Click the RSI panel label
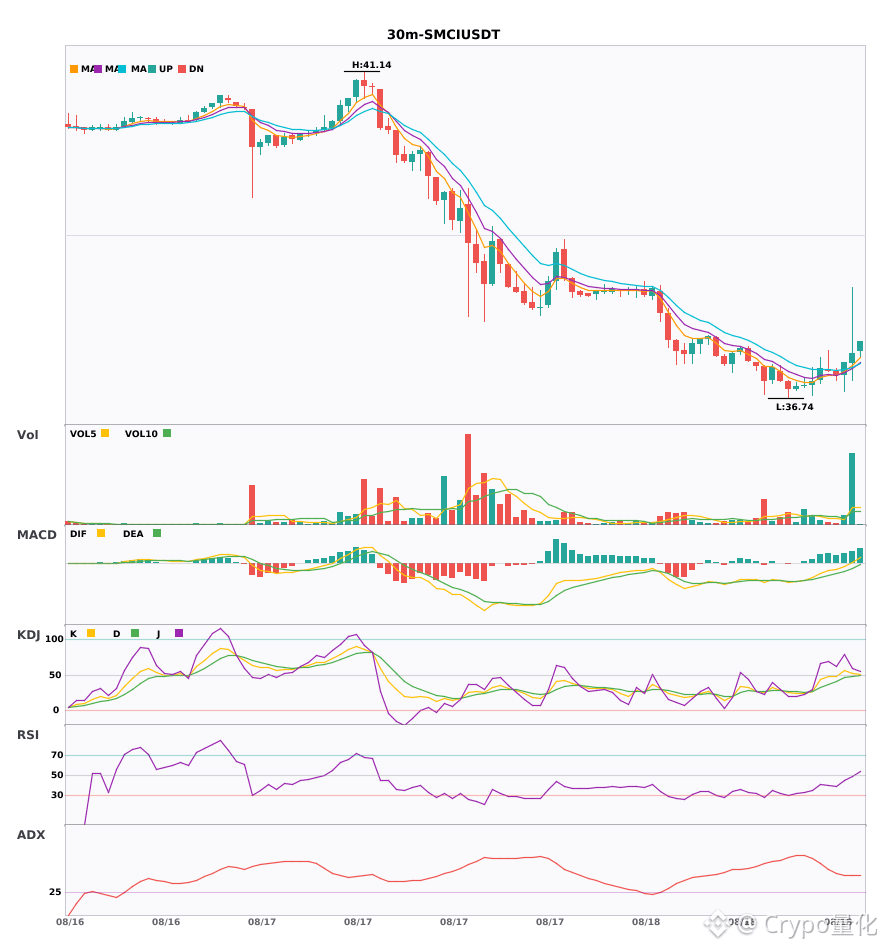 coord(28,734)
